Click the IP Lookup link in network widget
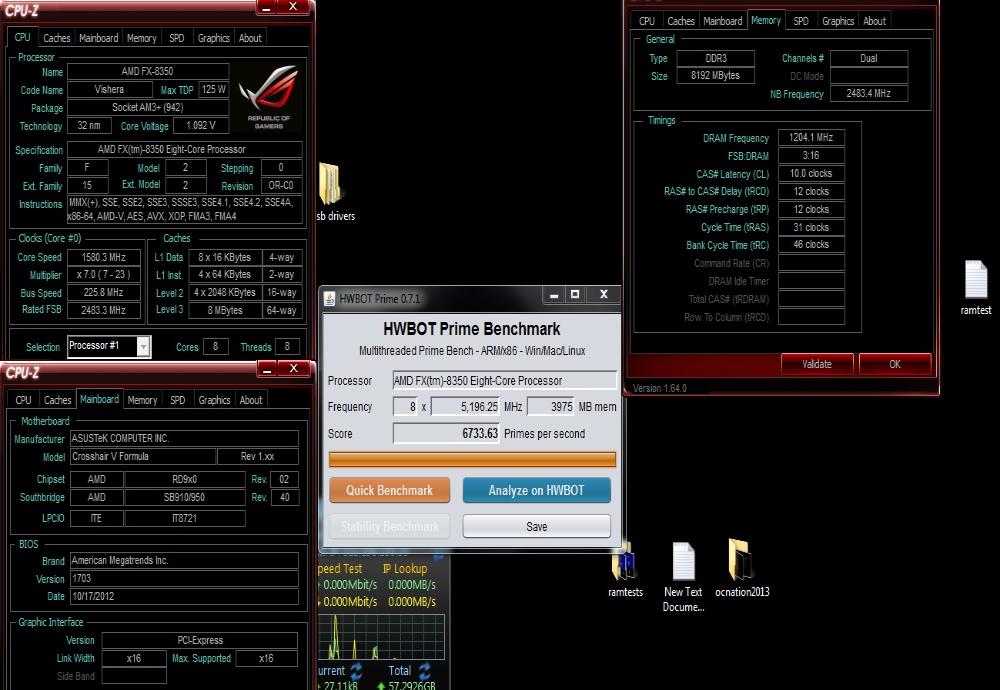This screenshot has width=1000, height=690. (x=405, y=568)
